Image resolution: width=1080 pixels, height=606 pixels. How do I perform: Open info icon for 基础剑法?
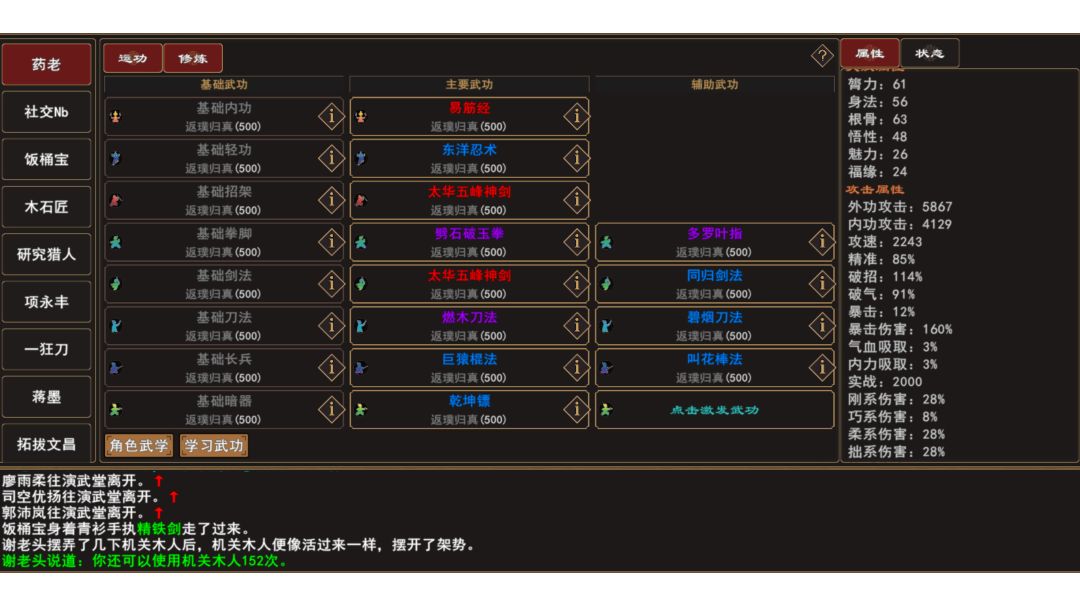tap(331, 284)
